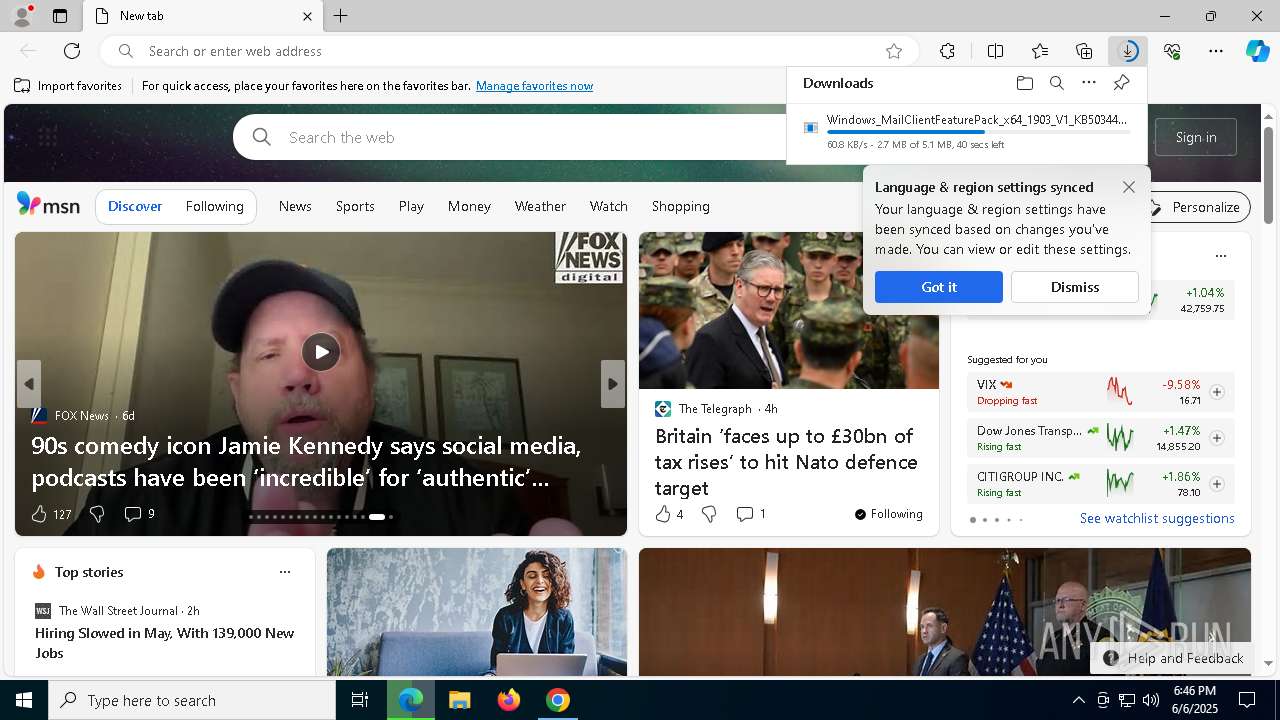Viewport: 1280px width, 720px height.
Task: Toggle Following for The Telegraph
Action: coord(889,514)
